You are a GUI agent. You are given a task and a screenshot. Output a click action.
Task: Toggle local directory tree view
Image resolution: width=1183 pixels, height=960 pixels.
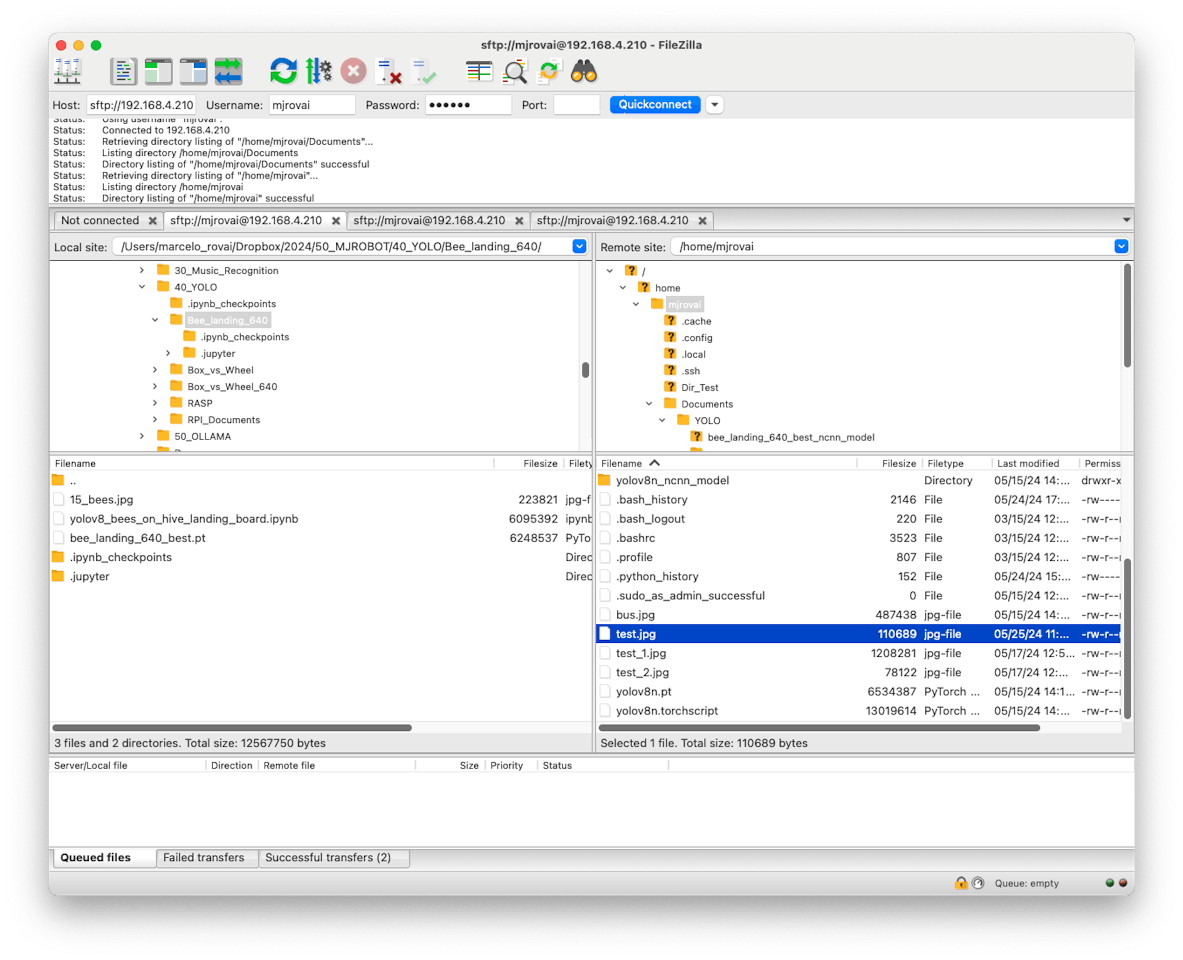(158, 71)
